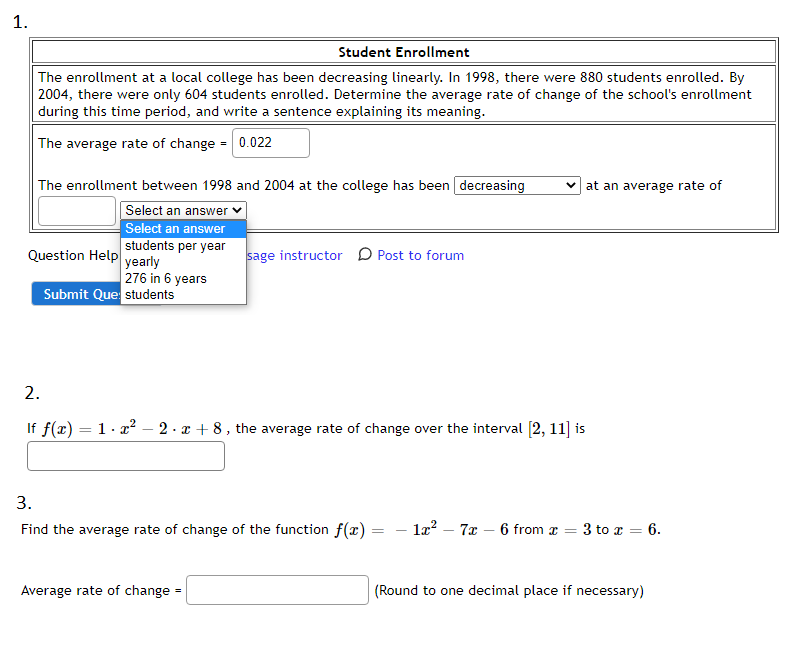
Task: Open the 'decreasing' dropdown
Action: pyautogui.click(x=517, y=186)
